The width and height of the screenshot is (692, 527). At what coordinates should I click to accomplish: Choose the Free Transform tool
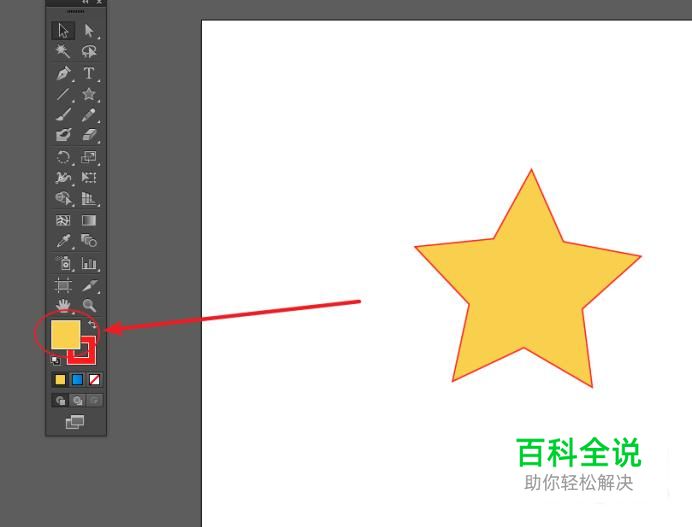89,178
